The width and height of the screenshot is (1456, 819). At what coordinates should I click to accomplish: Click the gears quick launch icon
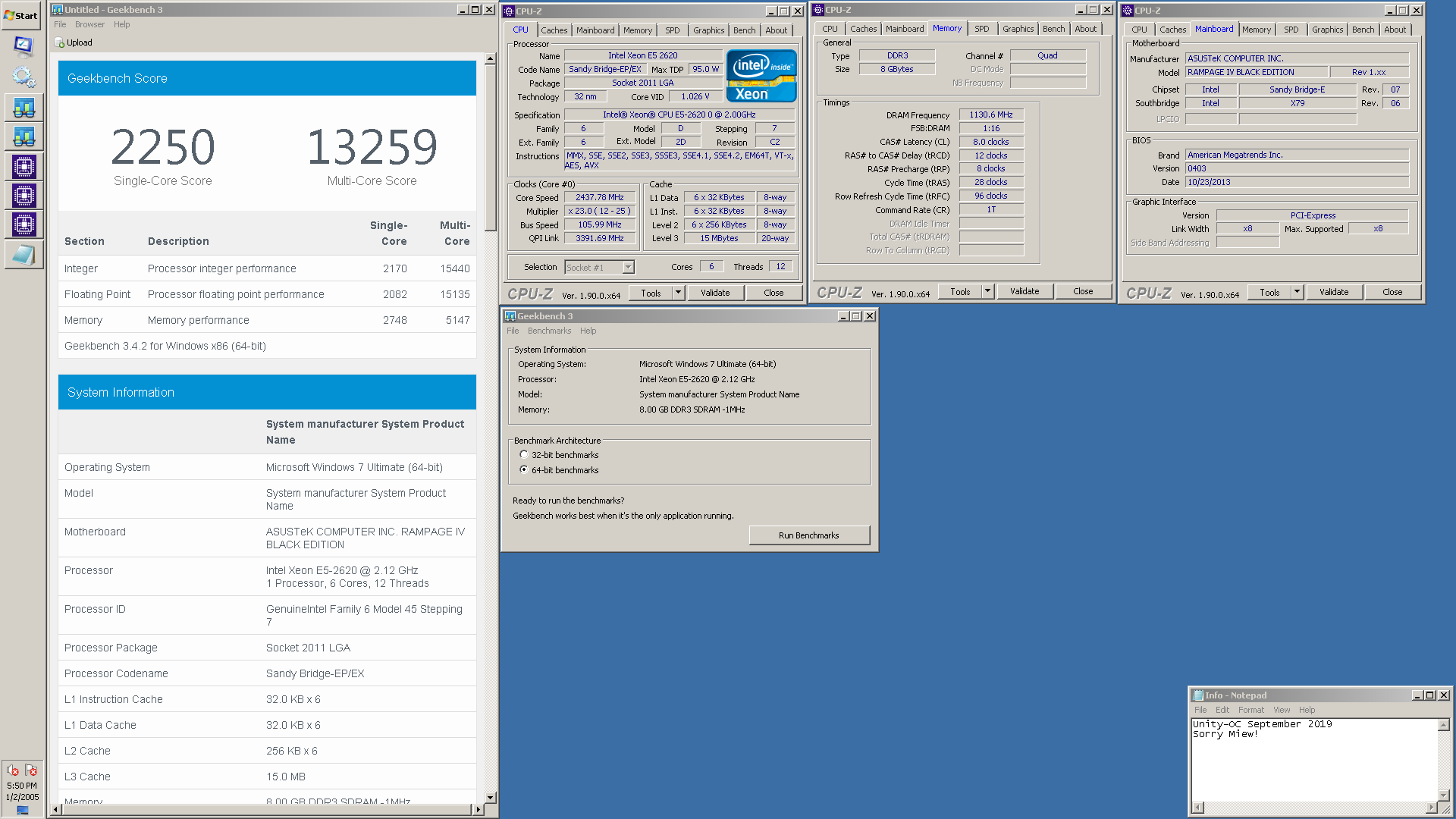[24, 77]
